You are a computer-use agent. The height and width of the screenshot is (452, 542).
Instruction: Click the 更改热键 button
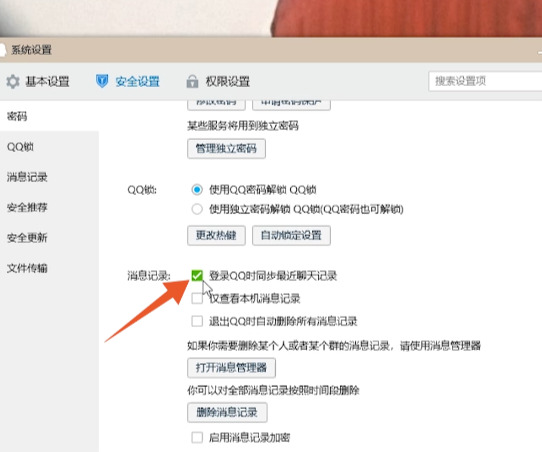click(216, 235)
